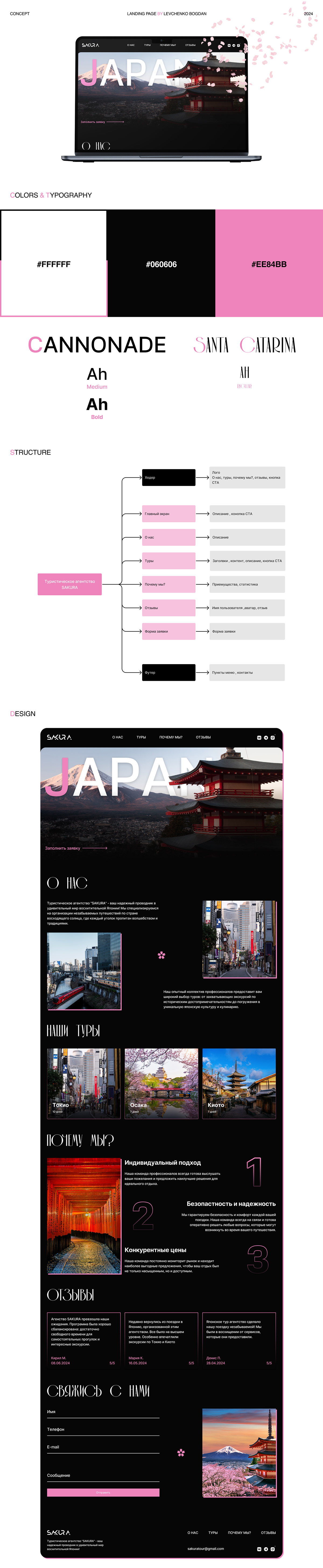
Task: Click the CANNONADE font title
Action: [x=97, y=345]
